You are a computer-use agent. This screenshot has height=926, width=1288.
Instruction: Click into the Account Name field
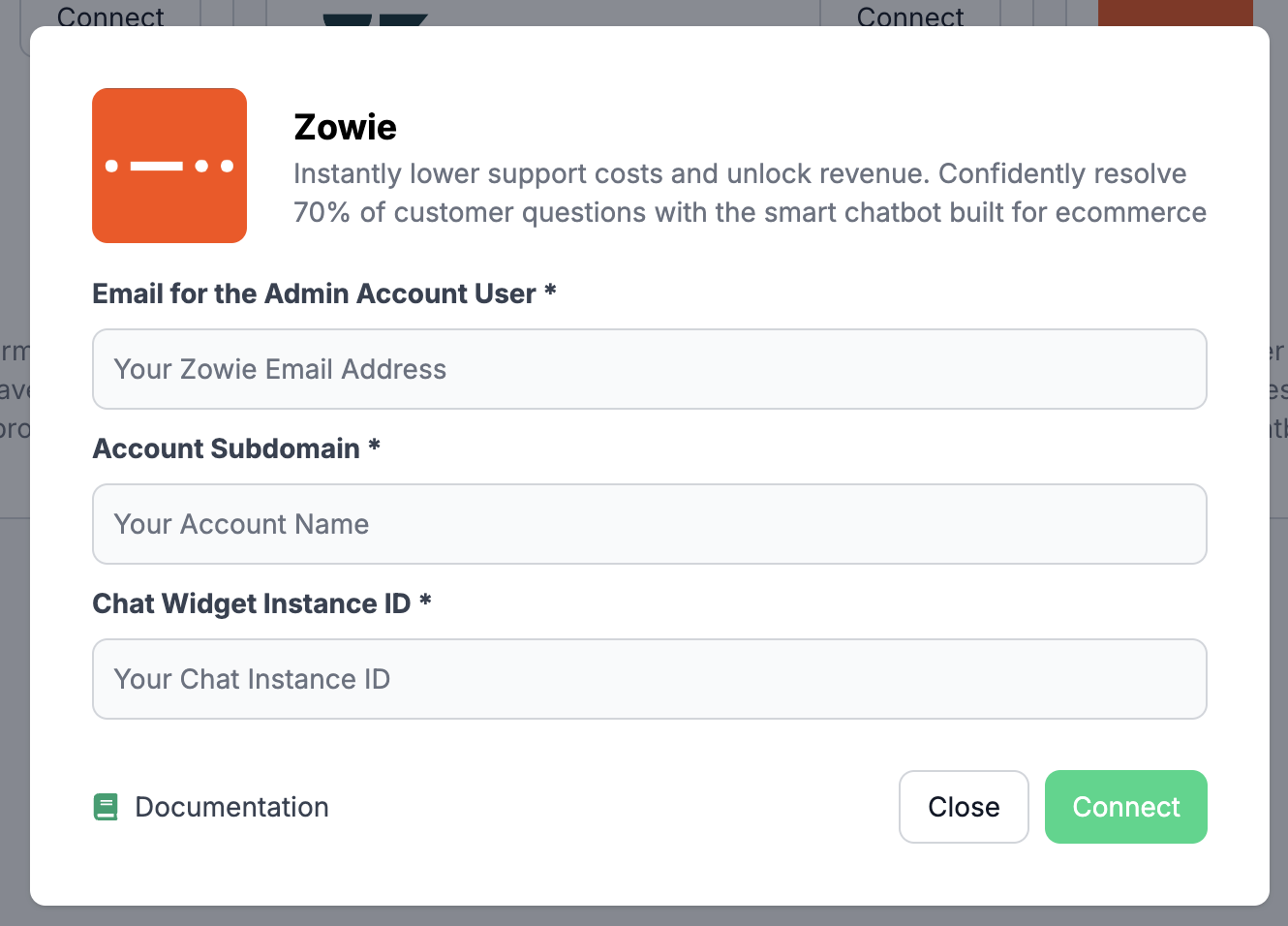[649, 524]
